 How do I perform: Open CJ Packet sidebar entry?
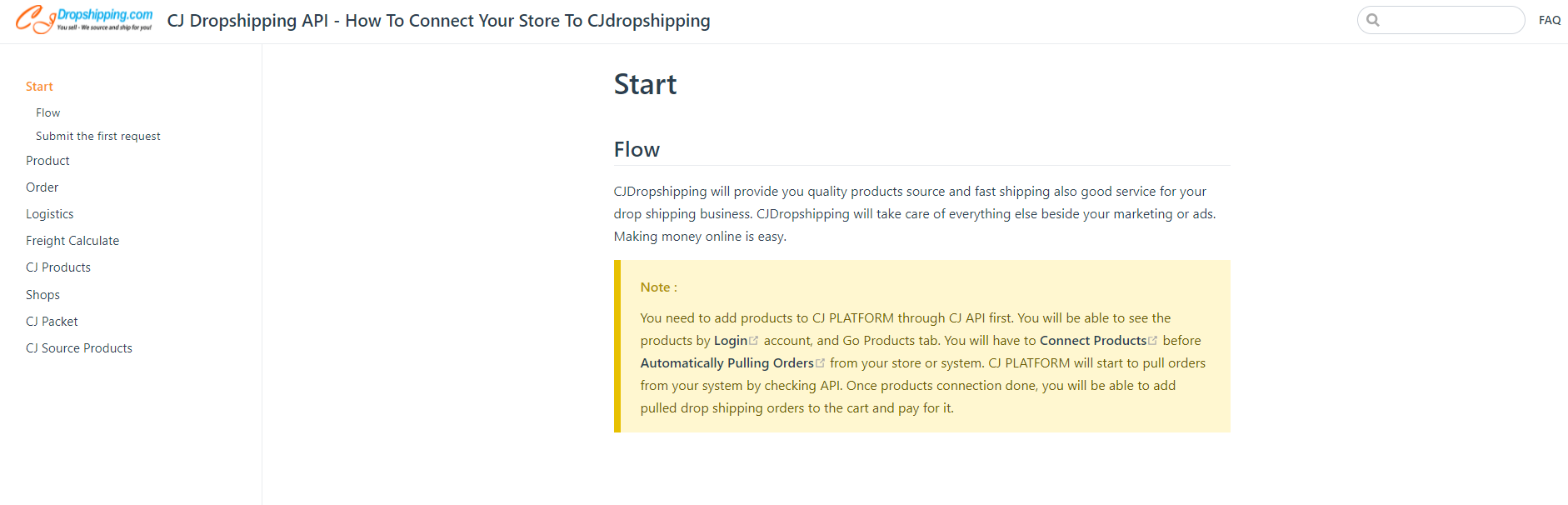click(52, 322)
